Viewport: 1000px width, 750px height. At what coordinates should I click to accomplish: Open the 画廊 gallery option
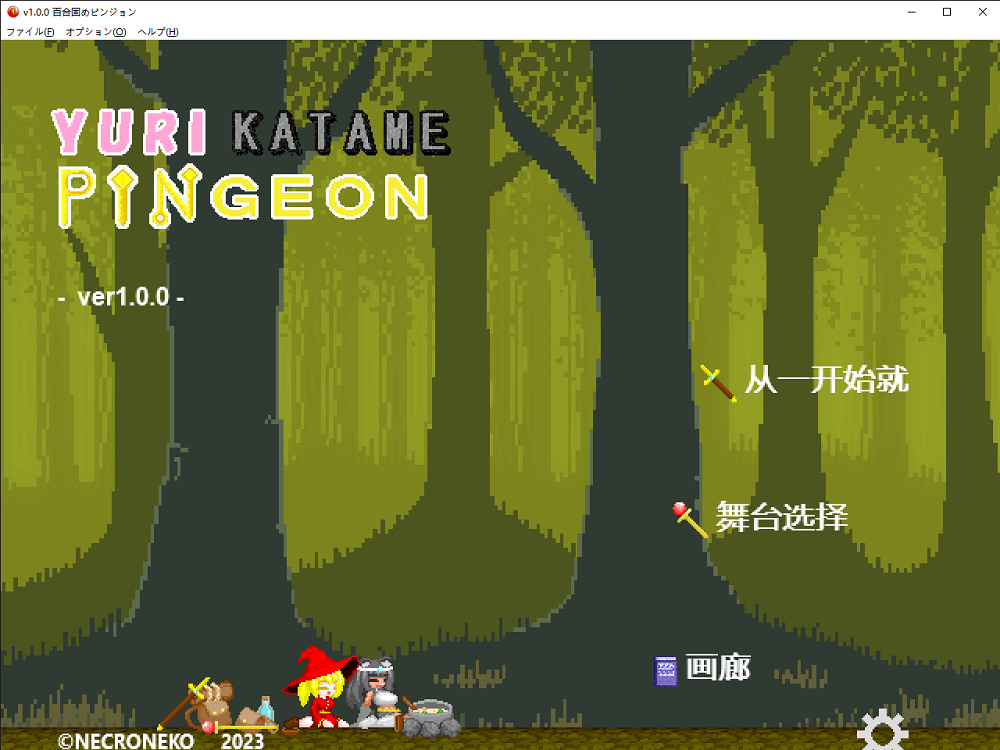[x=718, y=668]
